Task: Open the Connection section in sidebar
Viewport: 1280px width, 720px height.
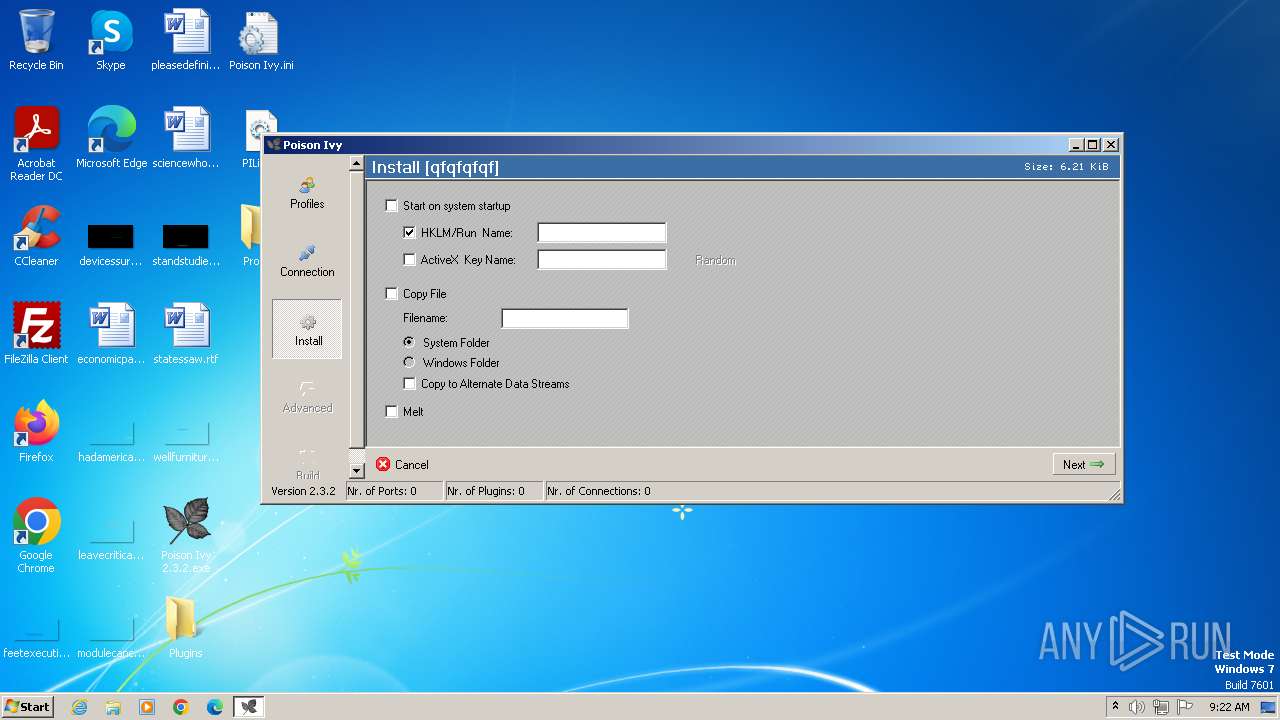Action: pos(307,260)
